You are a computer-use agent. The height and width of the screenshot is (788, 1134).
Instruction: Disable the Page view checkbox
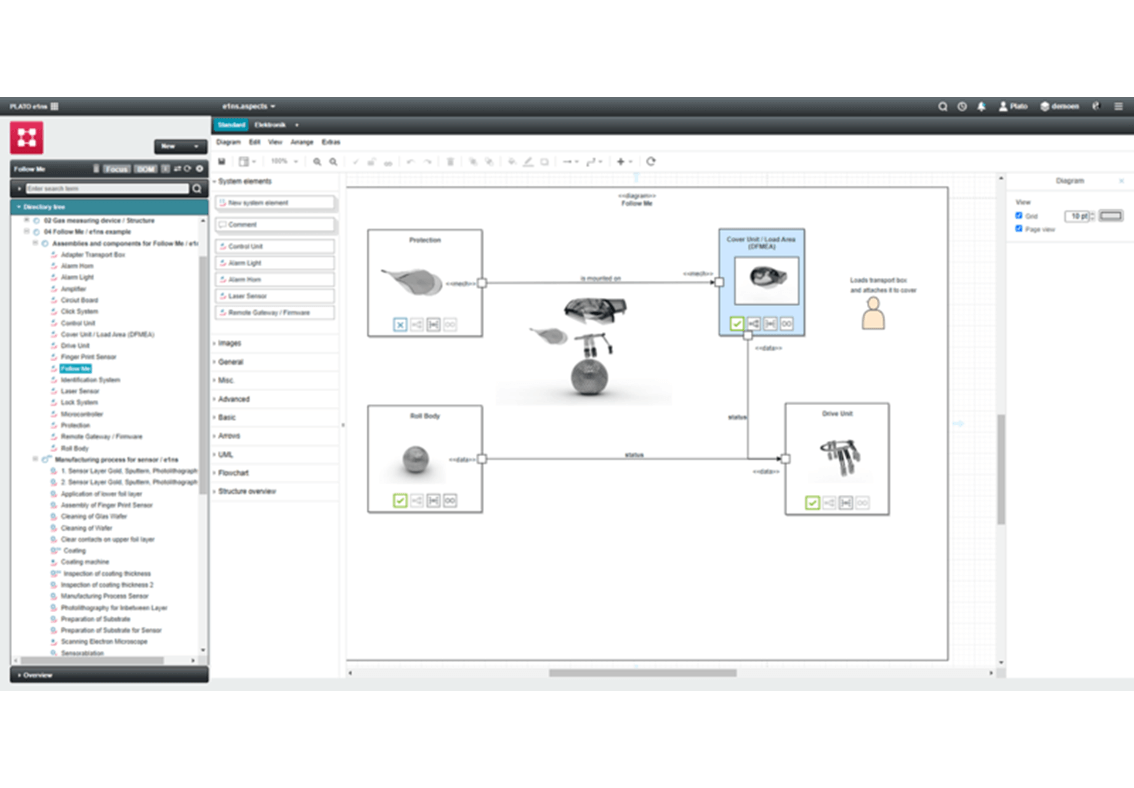1019,229
